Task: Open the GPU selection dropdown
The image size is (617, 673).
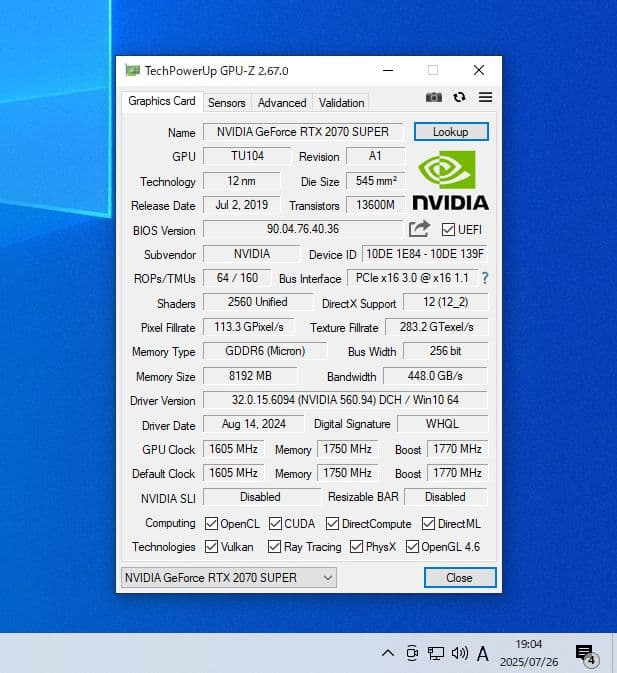Action: [x=229, y=578]
